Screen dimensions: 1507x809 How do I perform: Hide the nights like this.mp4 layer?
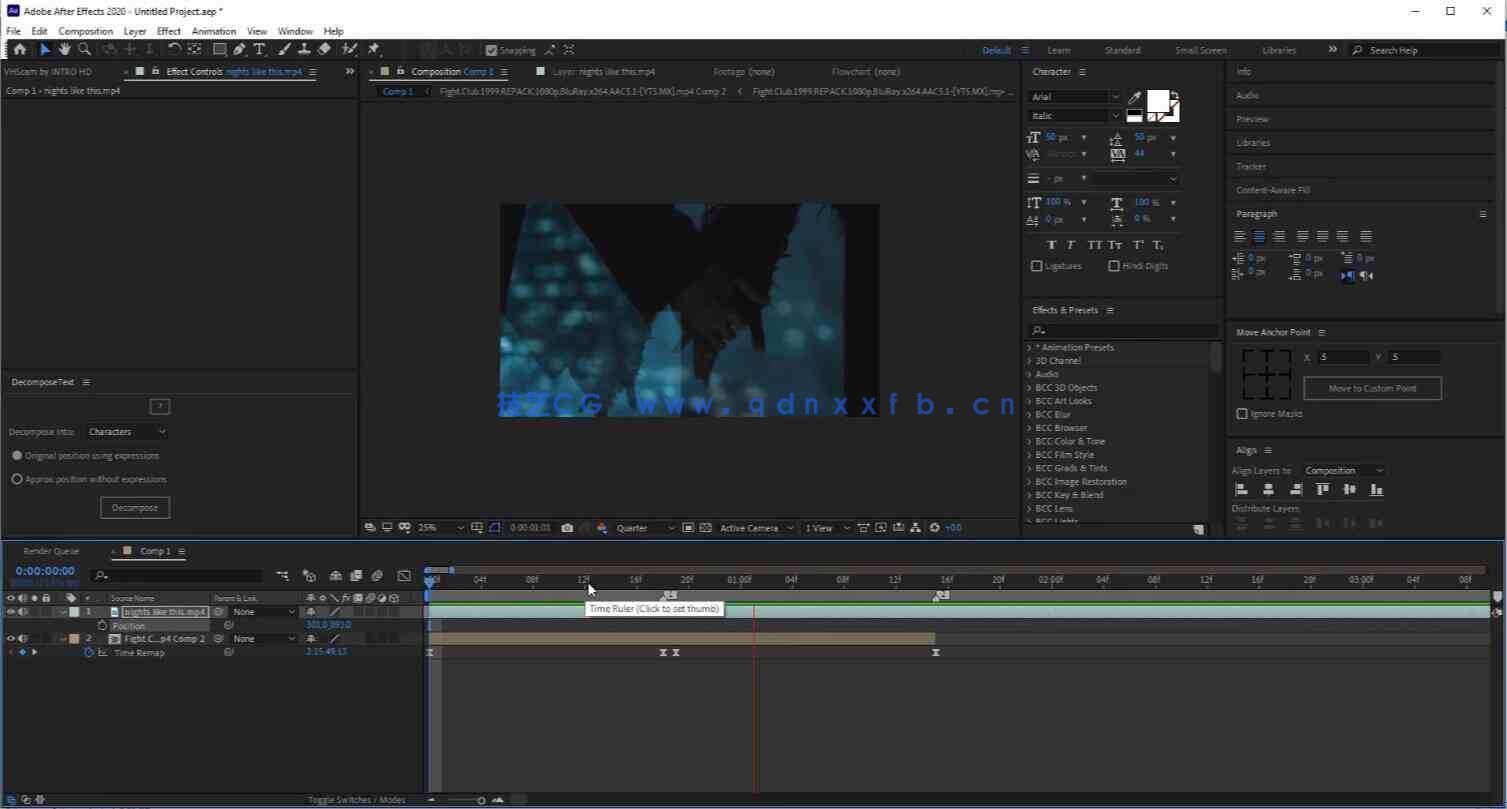click(x=11, y=612)
